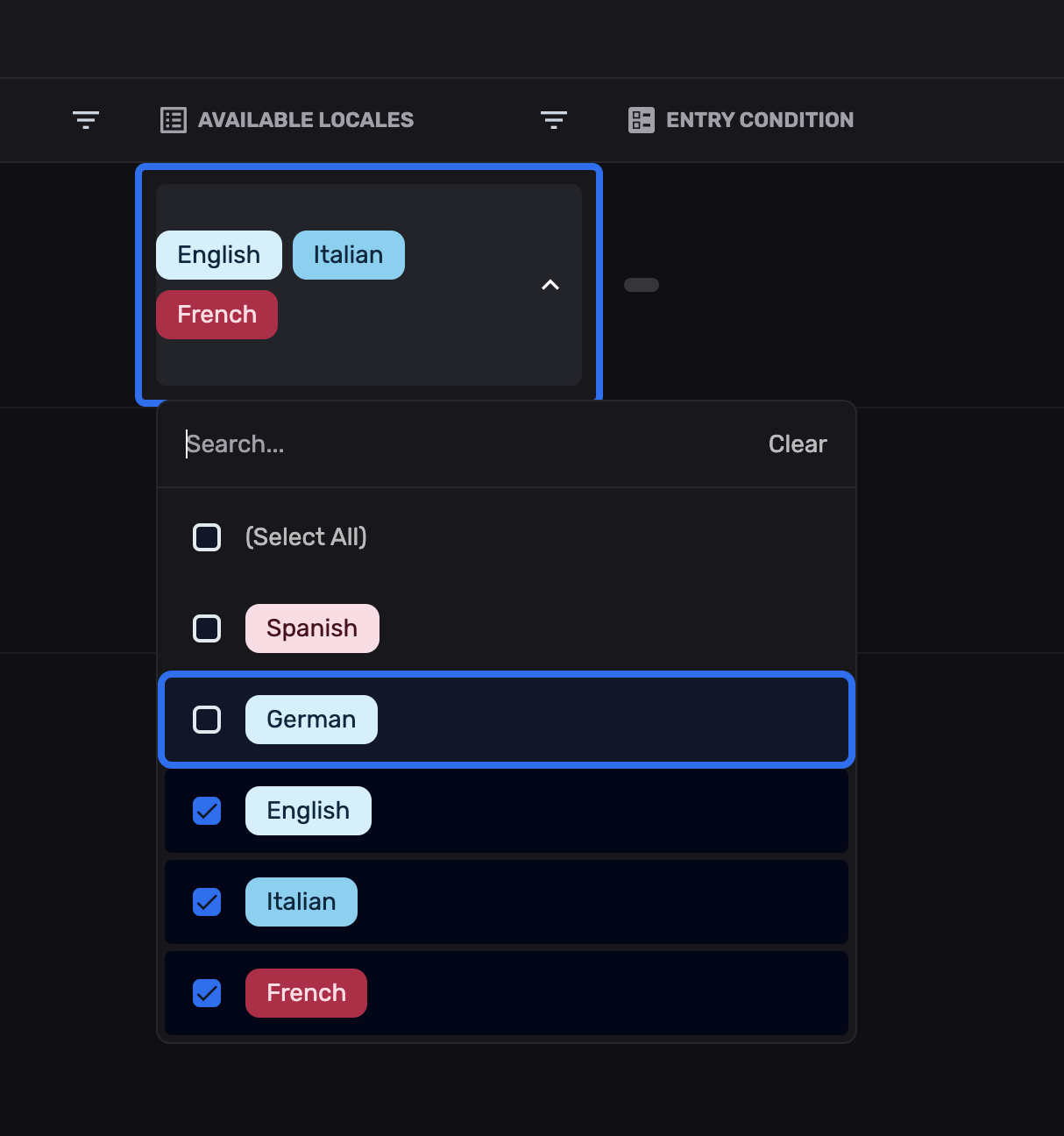
Task: Open the filter for Available Locales column
Action: (x=85, y=119)
